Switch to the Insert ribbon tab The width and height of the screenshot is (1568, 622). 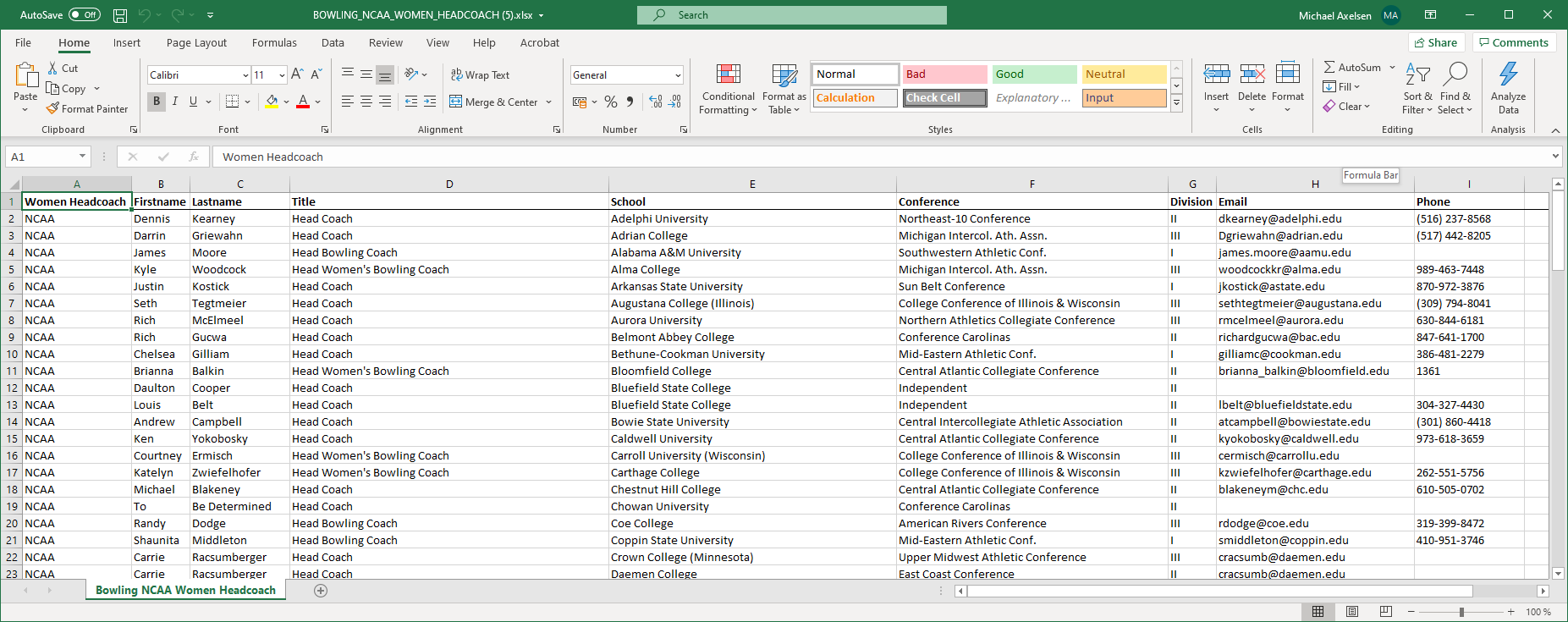click(127, 43)
